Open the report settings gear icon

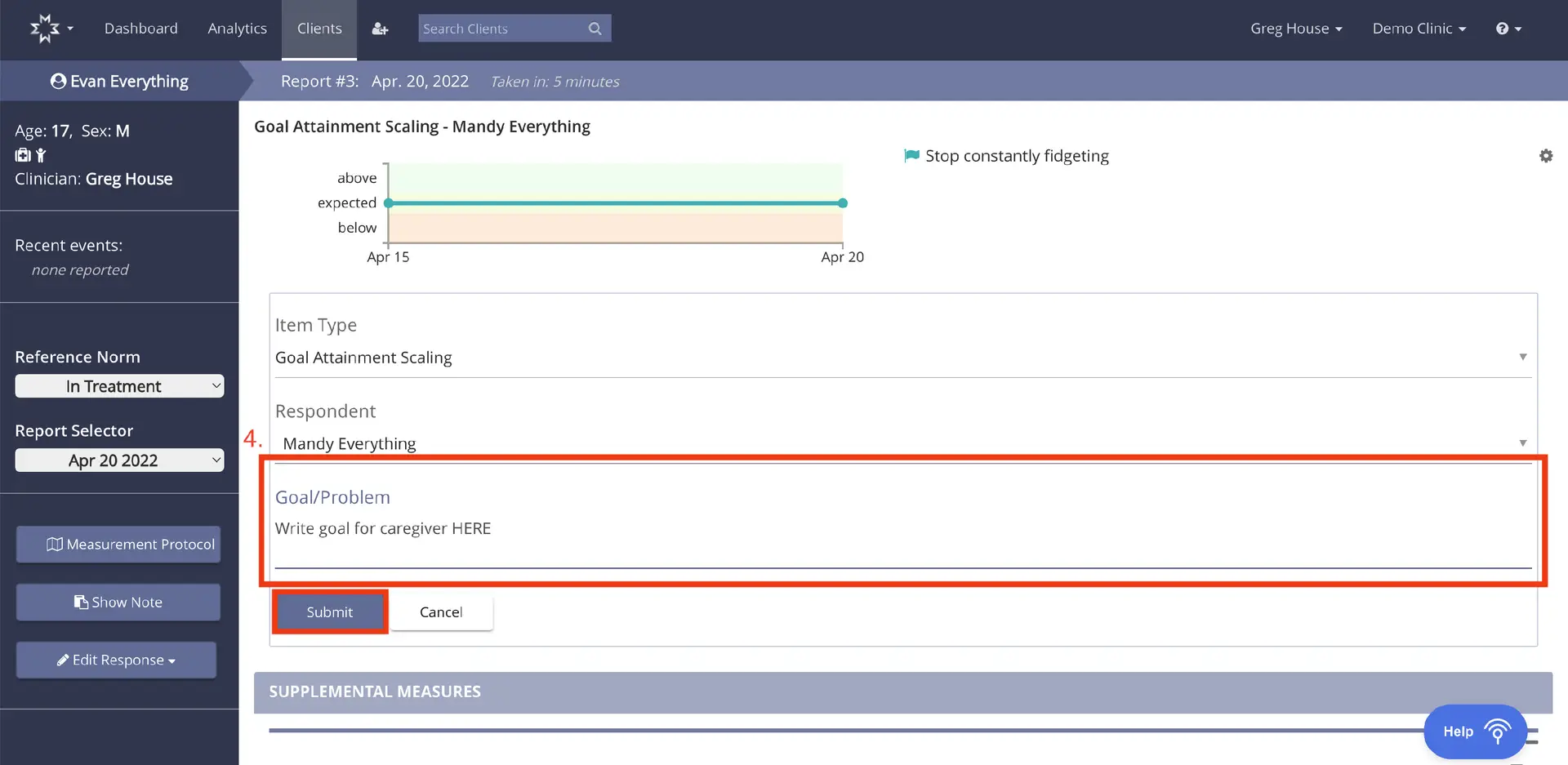click(x=1545, y=155)
